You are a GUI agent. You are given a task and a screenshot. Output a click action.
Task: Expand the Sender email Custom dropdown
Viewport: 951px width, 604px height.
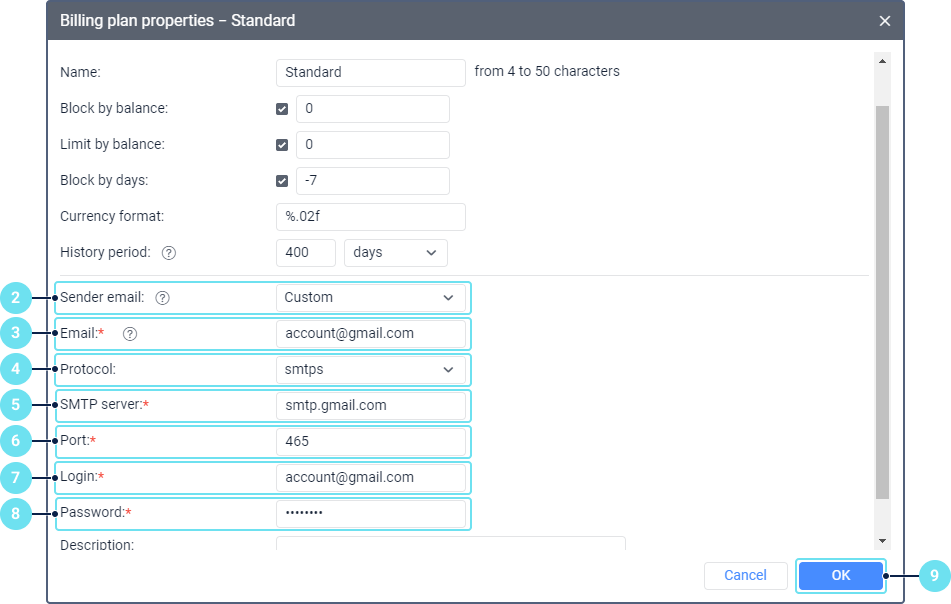point(370,298)
